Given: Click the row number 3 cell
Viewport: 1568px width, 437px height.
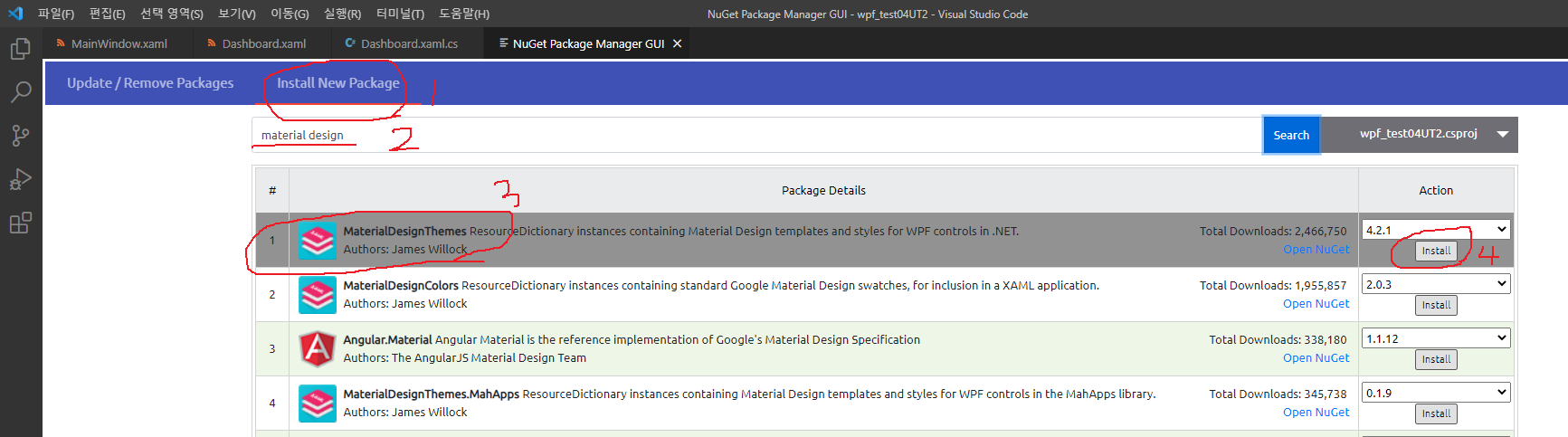Looking at the screenshot, I should 272,349.
